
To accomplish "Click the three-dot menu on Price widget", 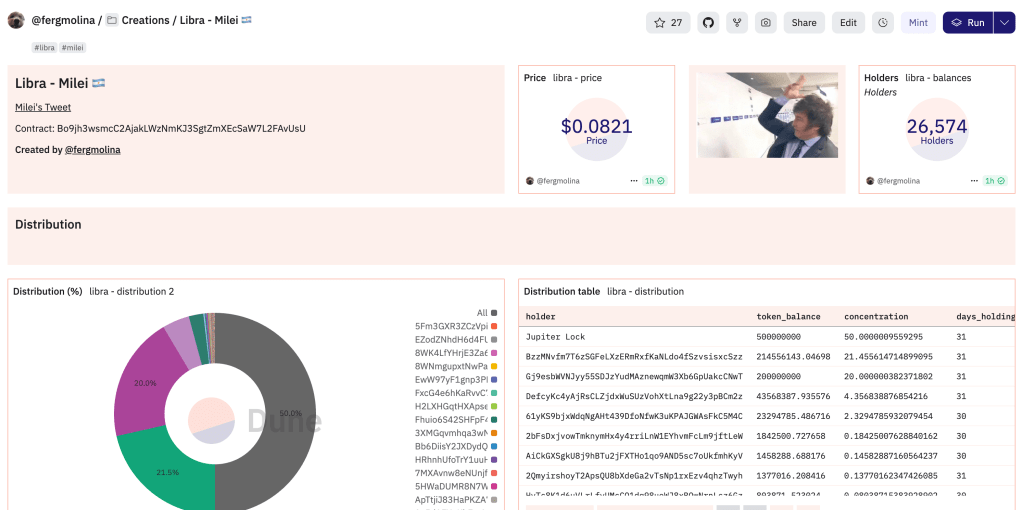I will coord(633,181).
